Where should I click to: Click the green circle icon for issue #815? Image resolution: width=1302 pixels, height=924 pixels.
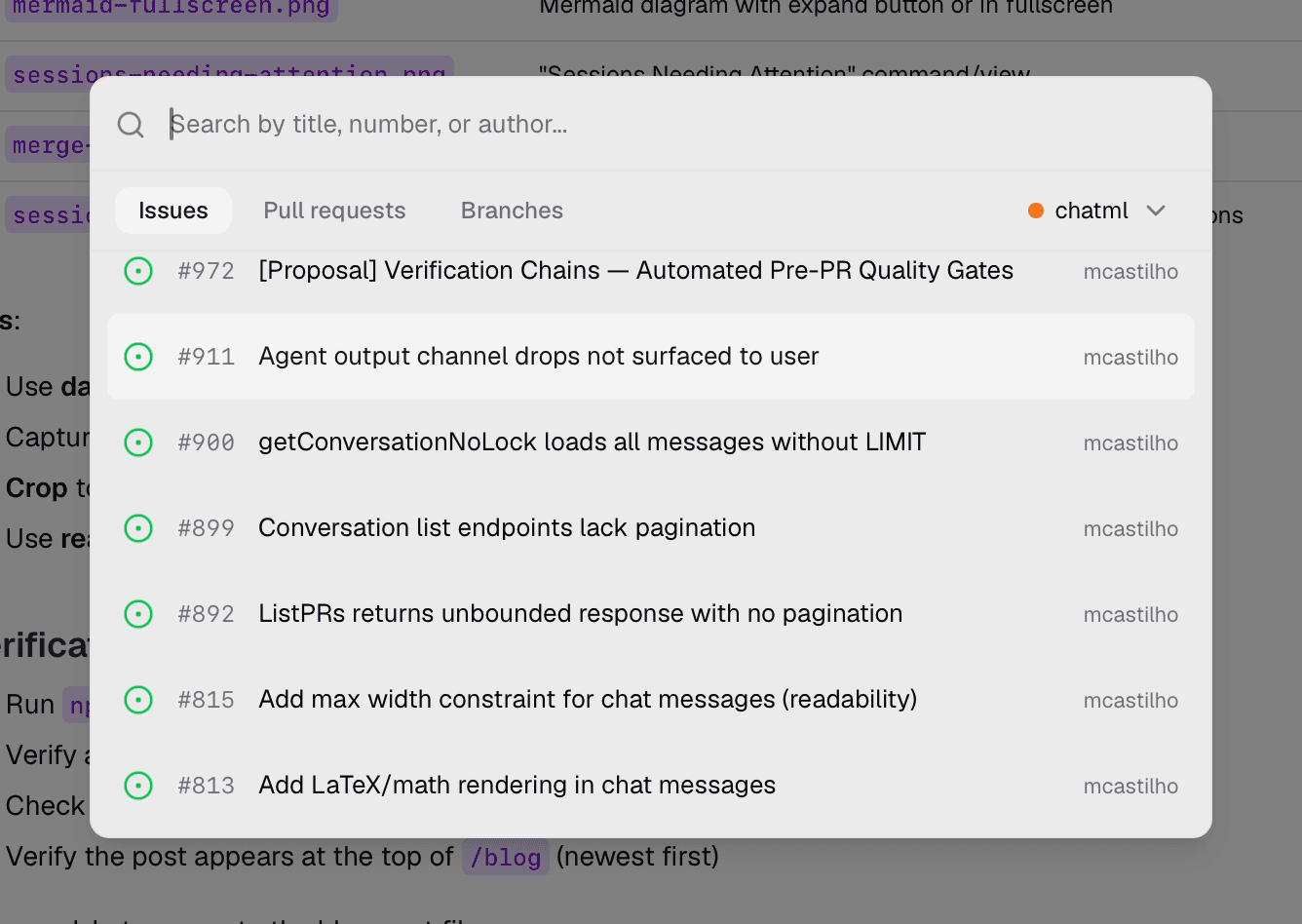(x=138, y=700)
